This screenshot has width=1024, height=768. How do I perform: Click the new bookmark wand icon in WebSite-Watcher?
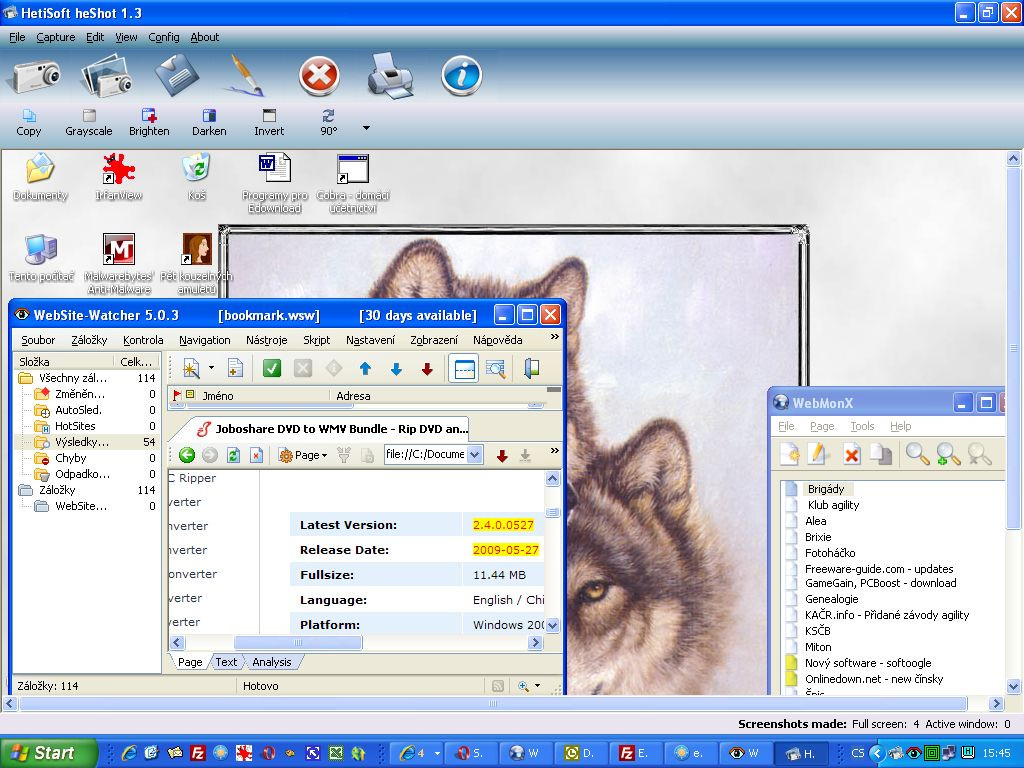191,368
